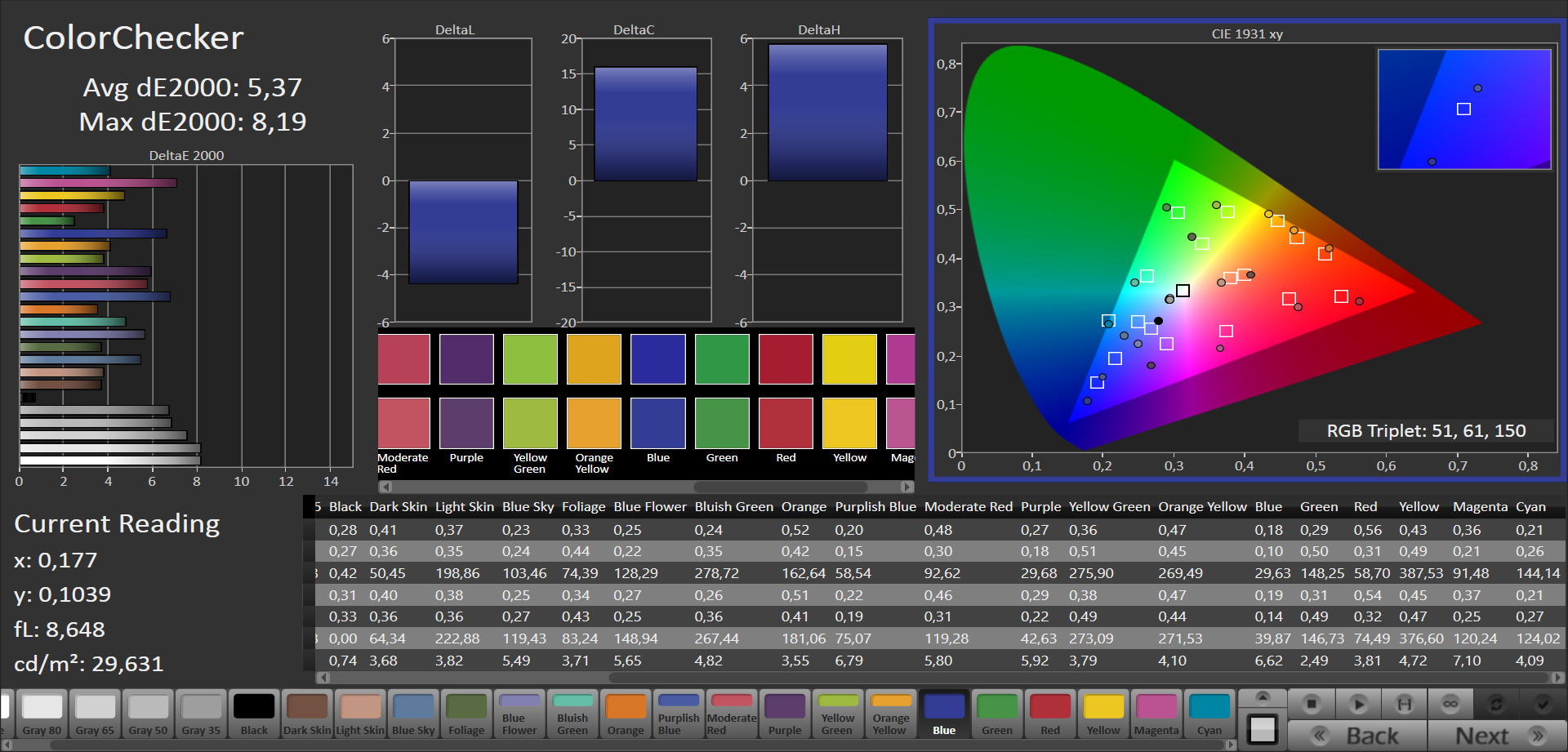1568x752 pixels.
Task: Pick the Blue Sky patch
Action: (413, 714)
